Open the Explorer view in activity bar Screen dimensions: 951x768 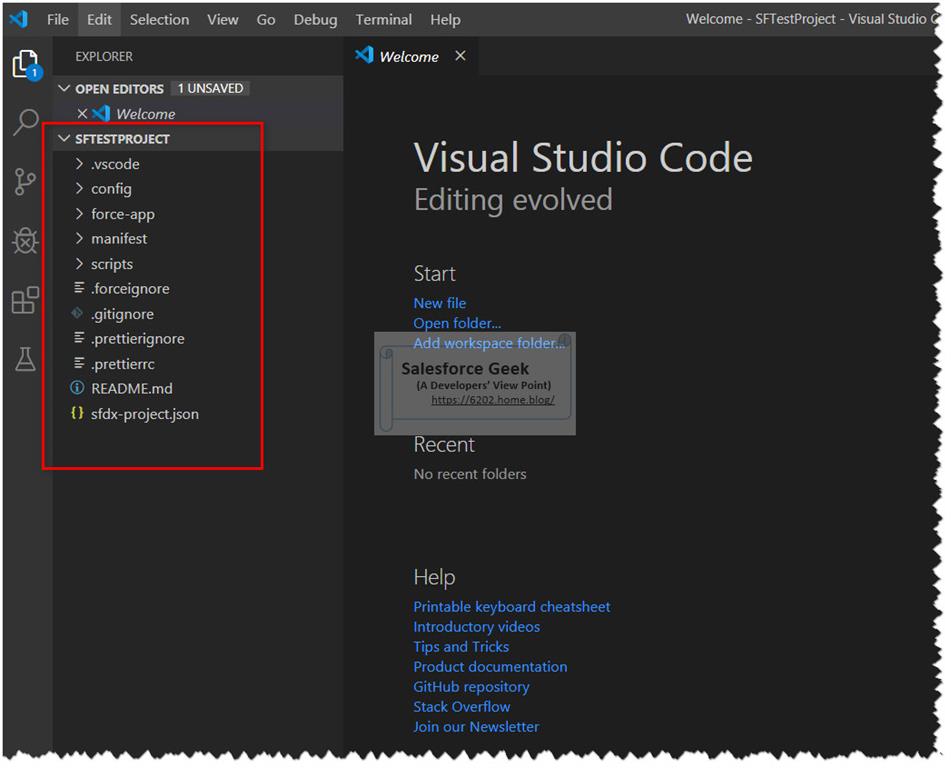point(26,64)
